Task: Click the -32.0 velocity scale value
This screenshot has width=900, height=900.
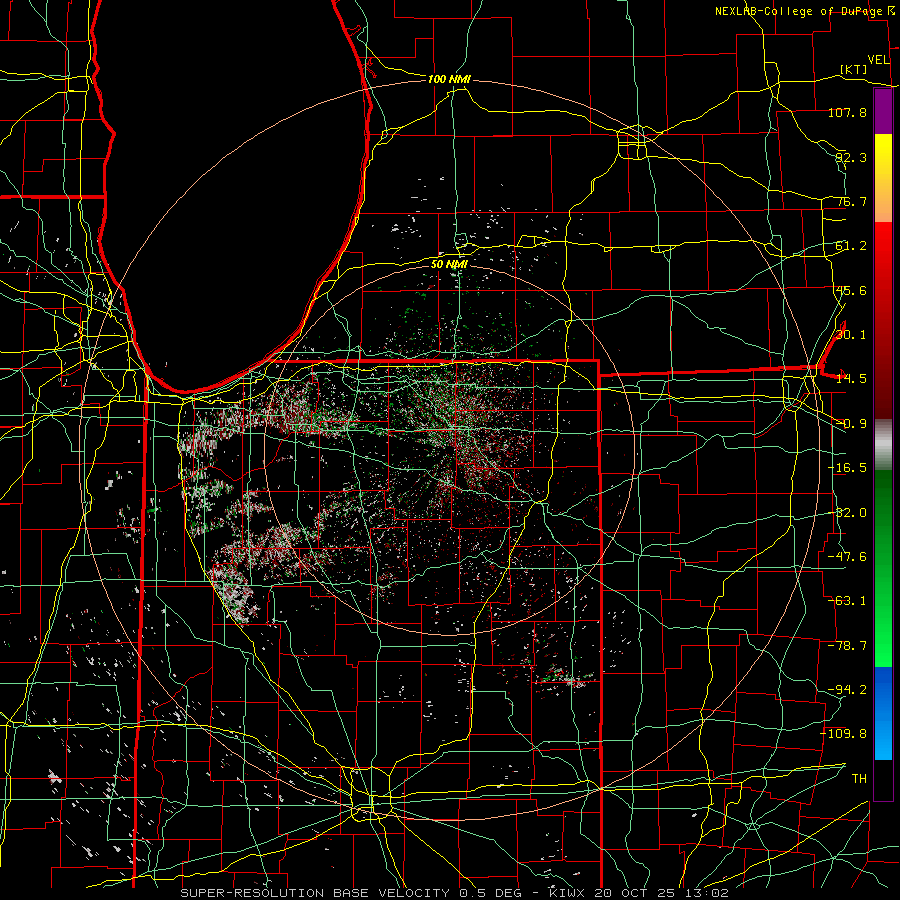Action: [x=847, y=513]
